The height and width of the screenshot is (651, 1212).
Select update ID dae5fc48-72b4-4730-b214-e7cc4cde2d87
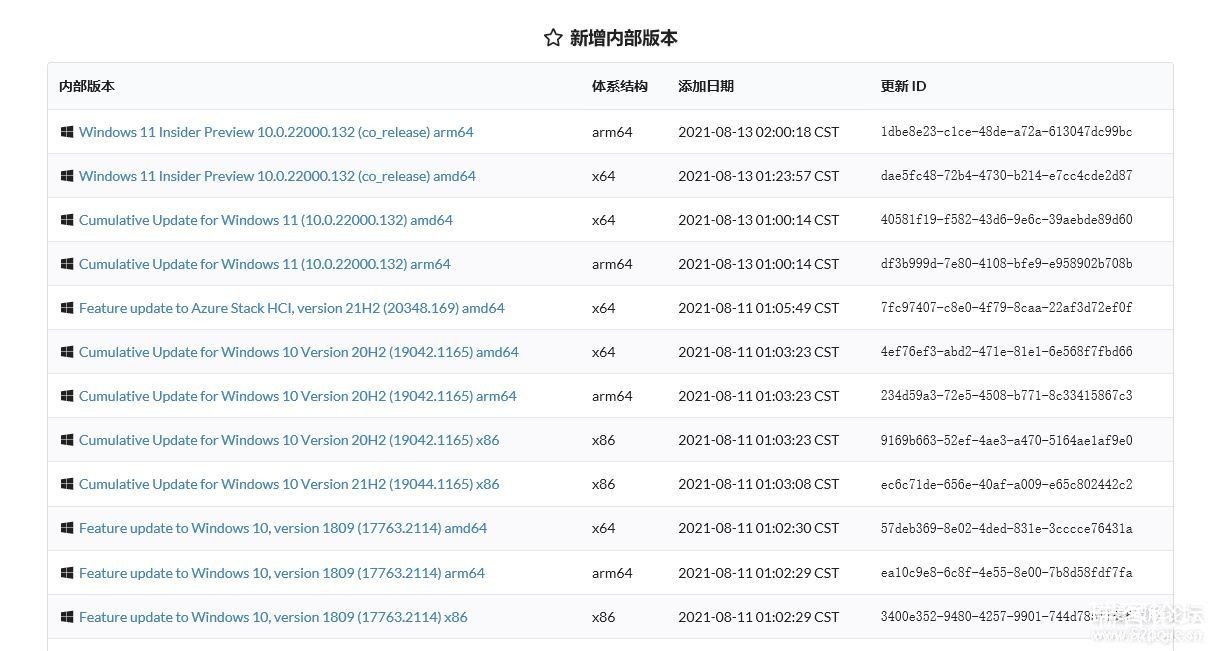tap(1007, 176)
